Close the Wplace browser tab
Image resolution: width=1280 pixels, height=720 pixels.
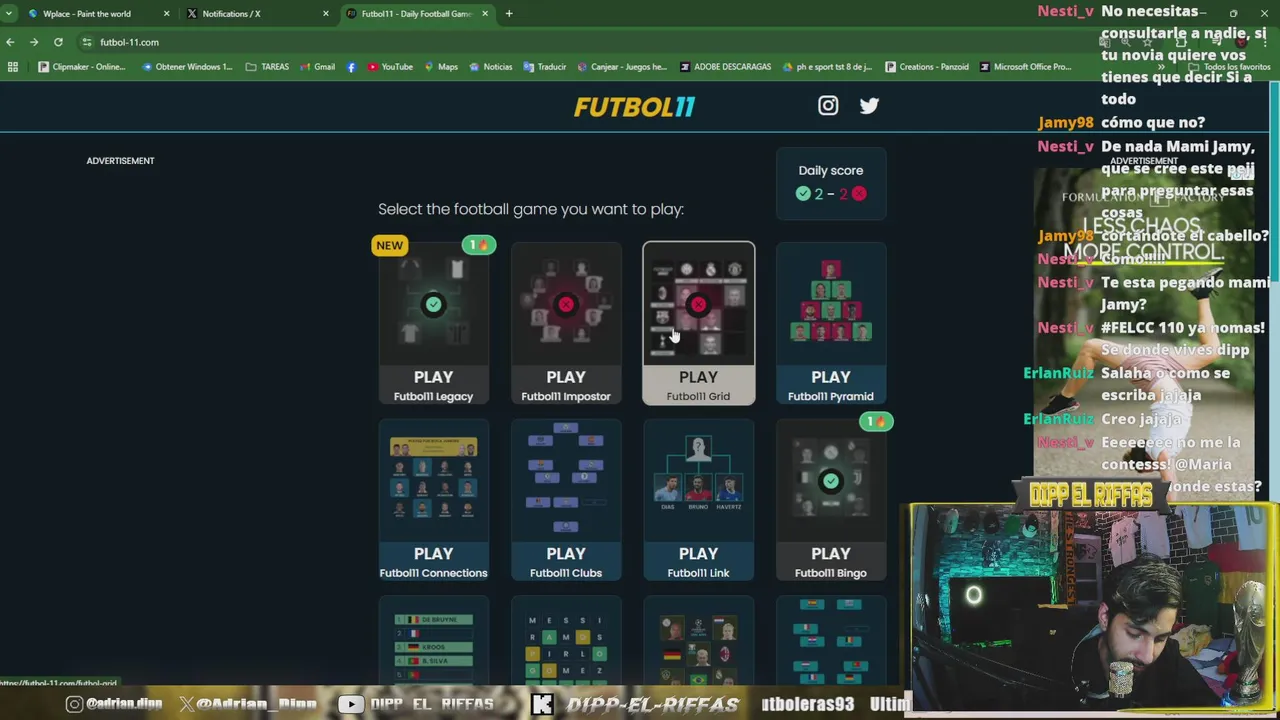[x=166, y=14]
